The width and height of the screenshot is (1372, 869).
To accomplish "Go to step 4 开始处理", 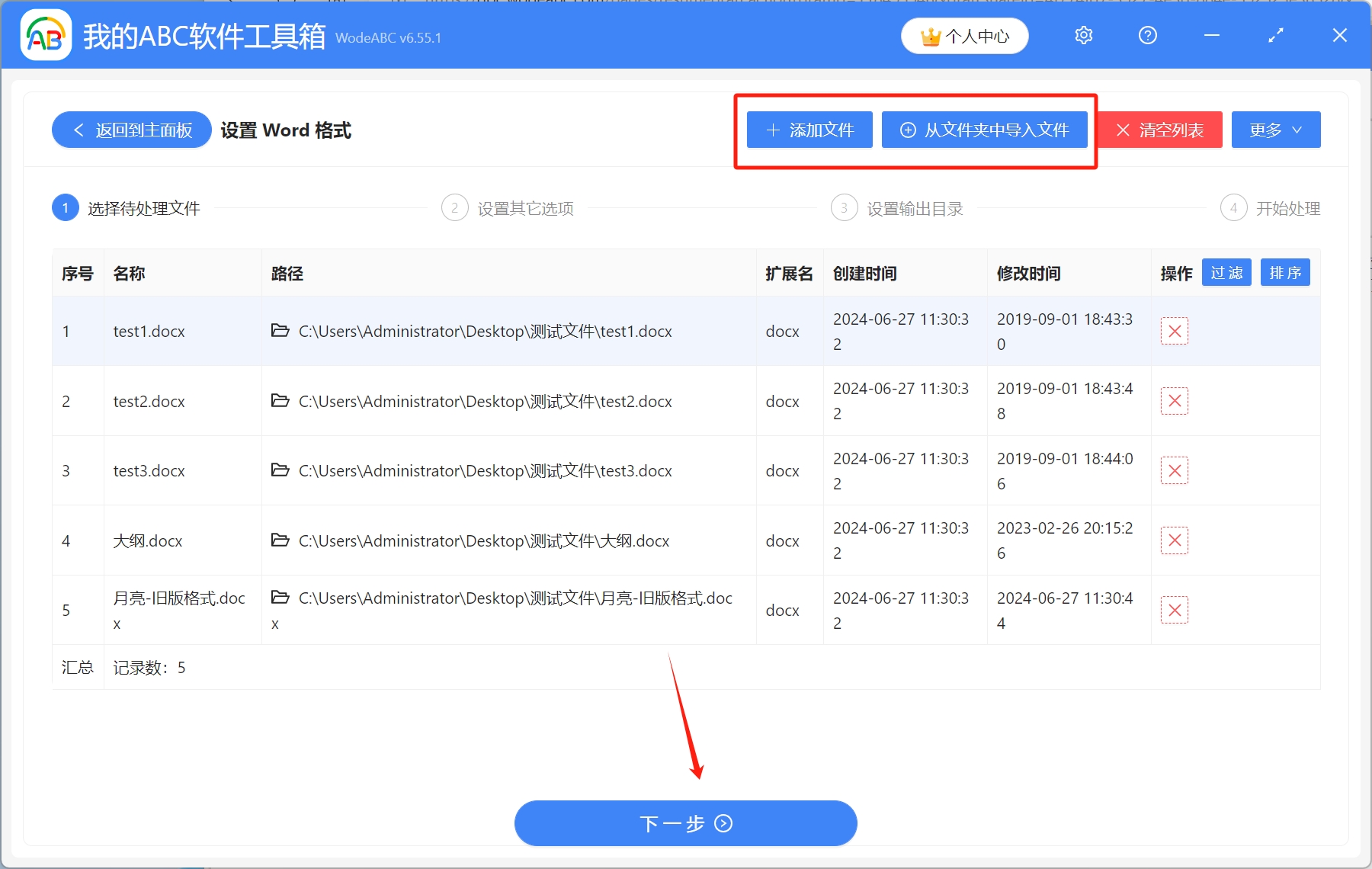I will coord(1271,208).
